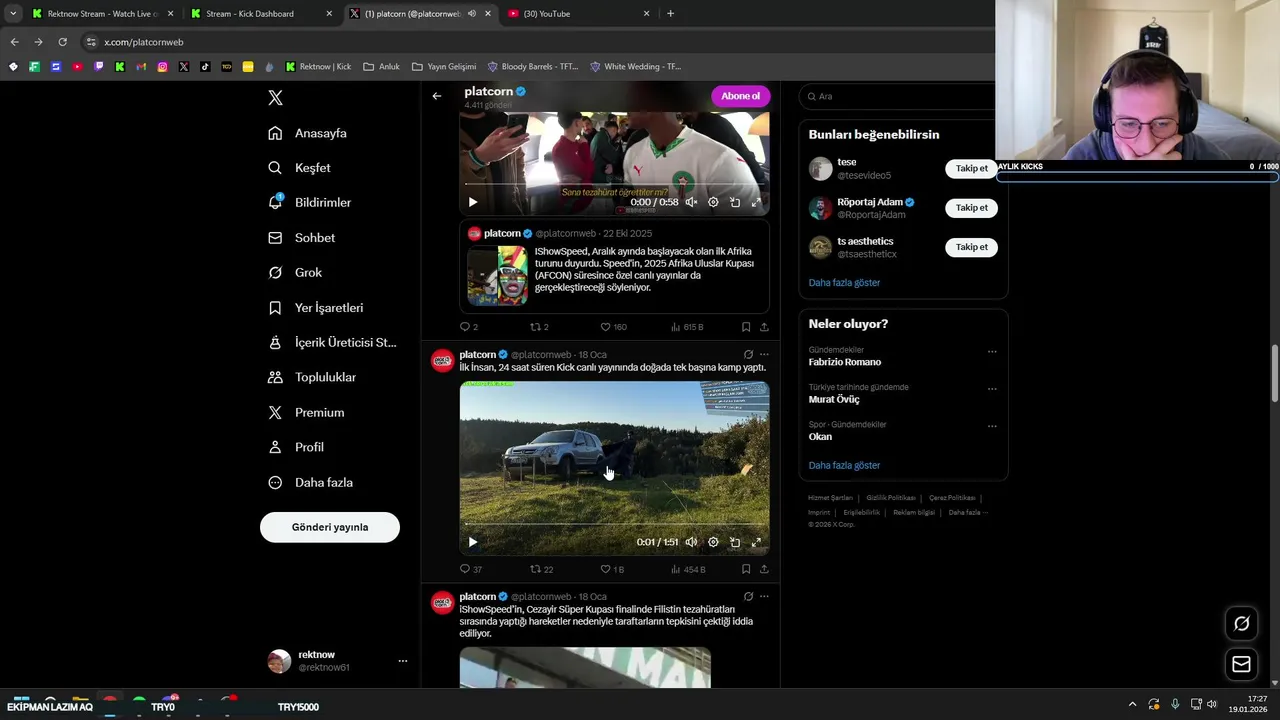Bookmark the post with 615 B views
This screenshot has height=720, width=1280.
(746, 327)
